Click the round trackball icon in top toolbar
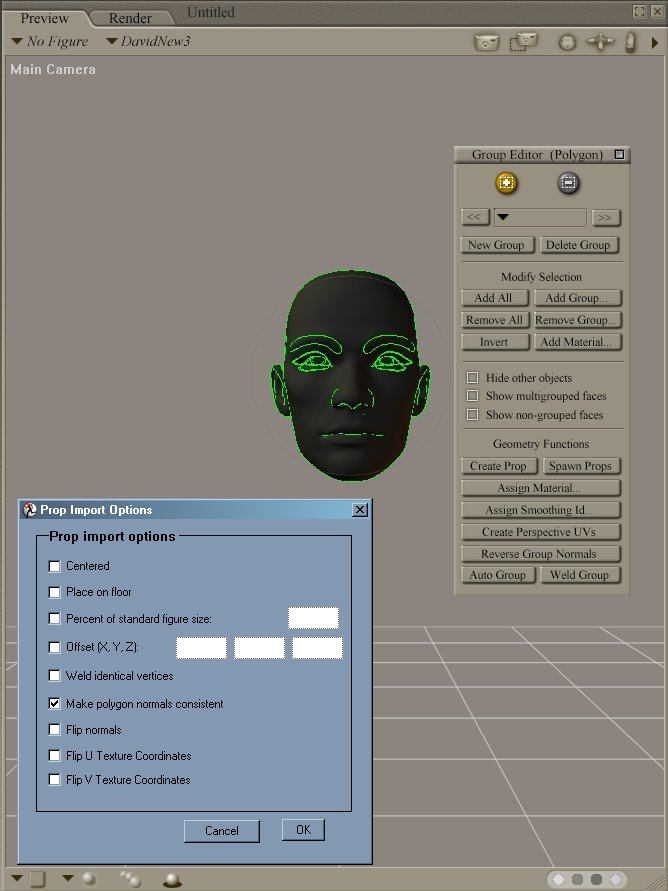The image size is (668, 891). pos(567,43)
